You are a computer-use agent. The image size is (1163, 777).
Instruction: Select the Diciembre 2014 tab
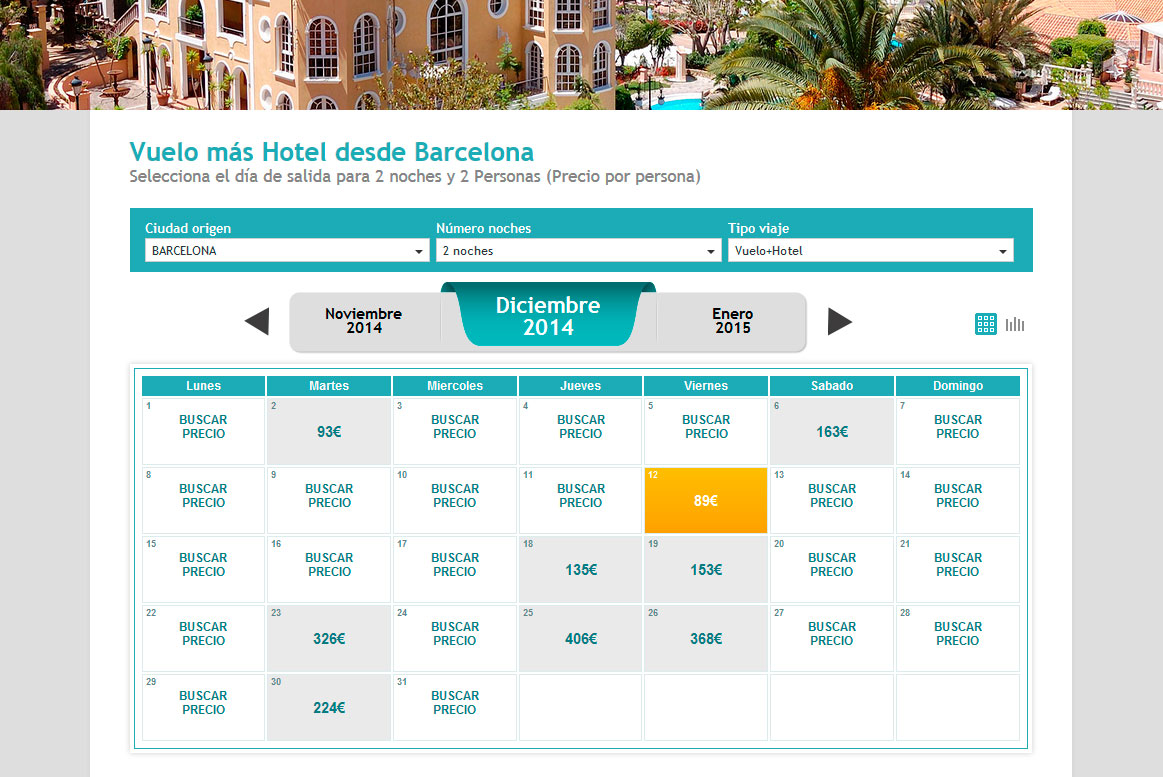pos(548,316)
